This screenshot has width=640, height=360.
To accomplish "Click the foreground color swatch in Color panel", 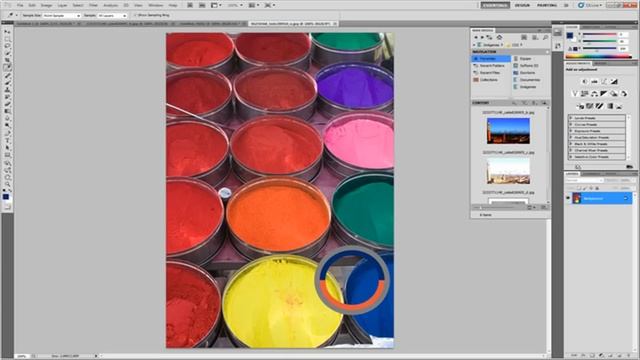I will tap(570, 36).
